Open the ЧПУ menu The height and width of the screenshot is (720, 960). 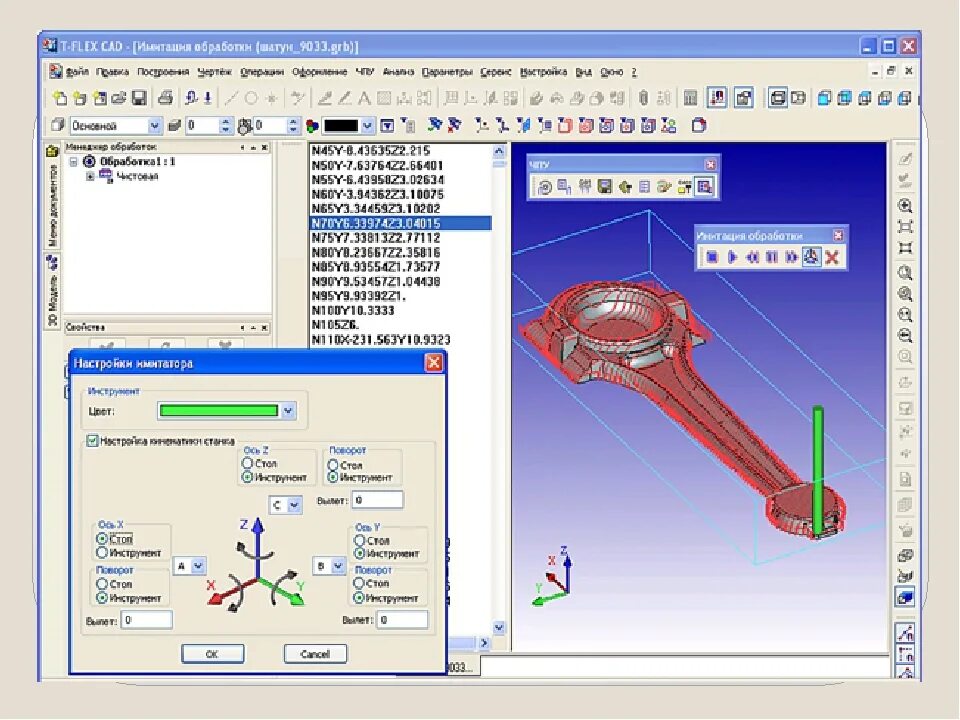[x=364, y=72]
